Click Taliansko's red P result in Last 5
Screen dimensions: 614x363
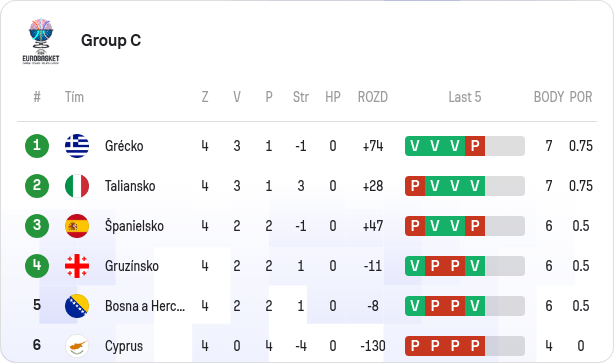pyautogui.click(x=415, y=186)
